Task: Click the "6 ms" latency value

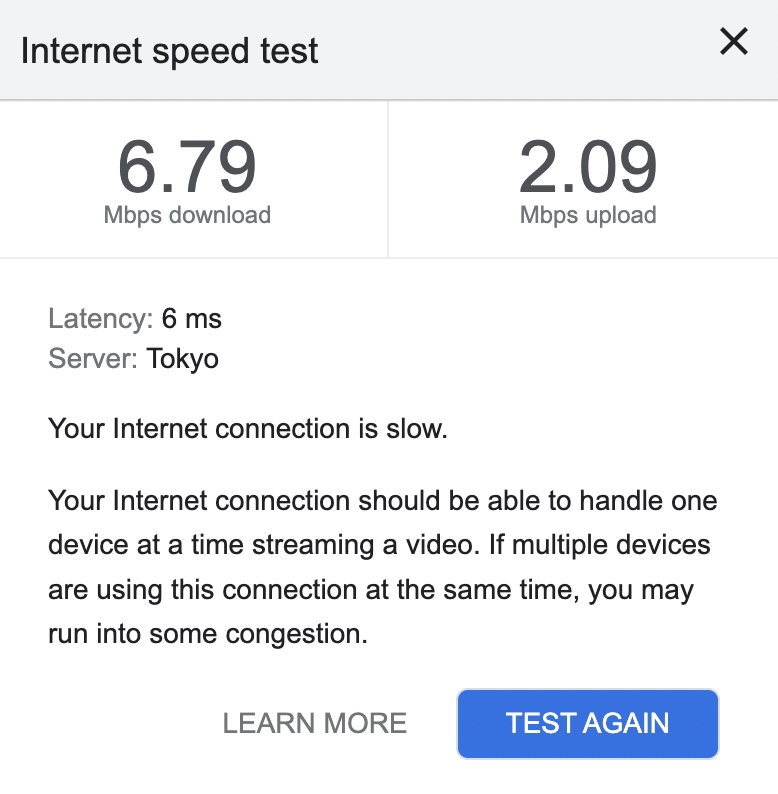Action: pyautogui.click(x=192, y=319)
